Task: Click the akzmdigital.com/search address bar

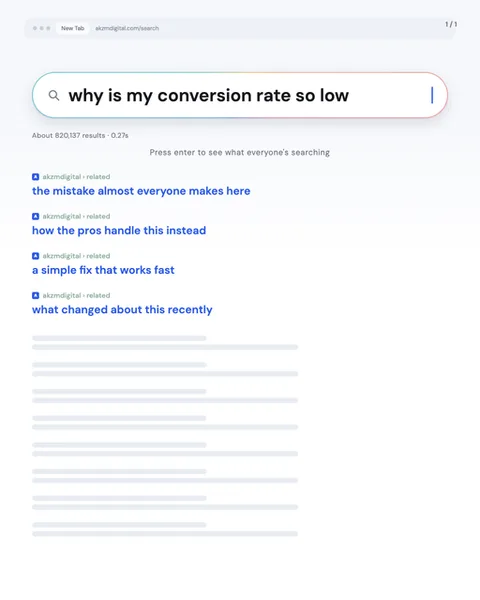Action: click(x=127, y=28)
